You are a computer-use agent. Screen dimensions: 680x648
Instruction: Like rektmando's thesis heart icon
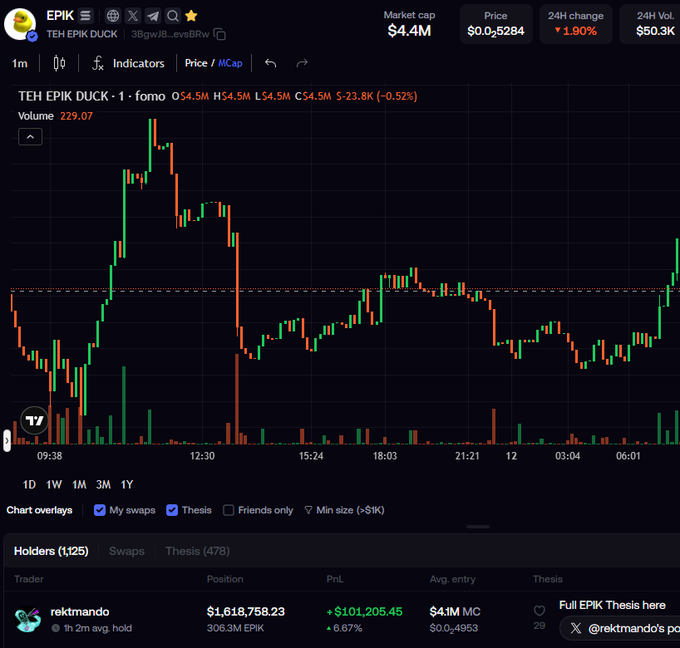[539, 611]
